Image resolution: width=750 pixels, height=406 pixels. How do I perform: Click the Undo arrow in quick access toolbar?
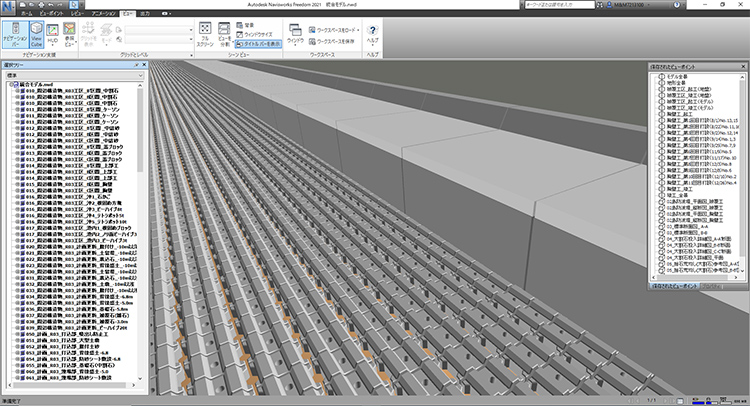[x=51, y=4]
